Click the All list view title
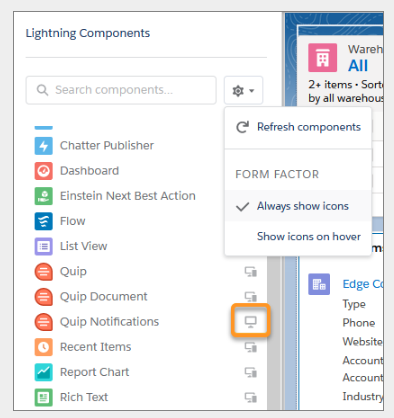The image size is (394, 418). pyautogui.click(x=358, y=65)
